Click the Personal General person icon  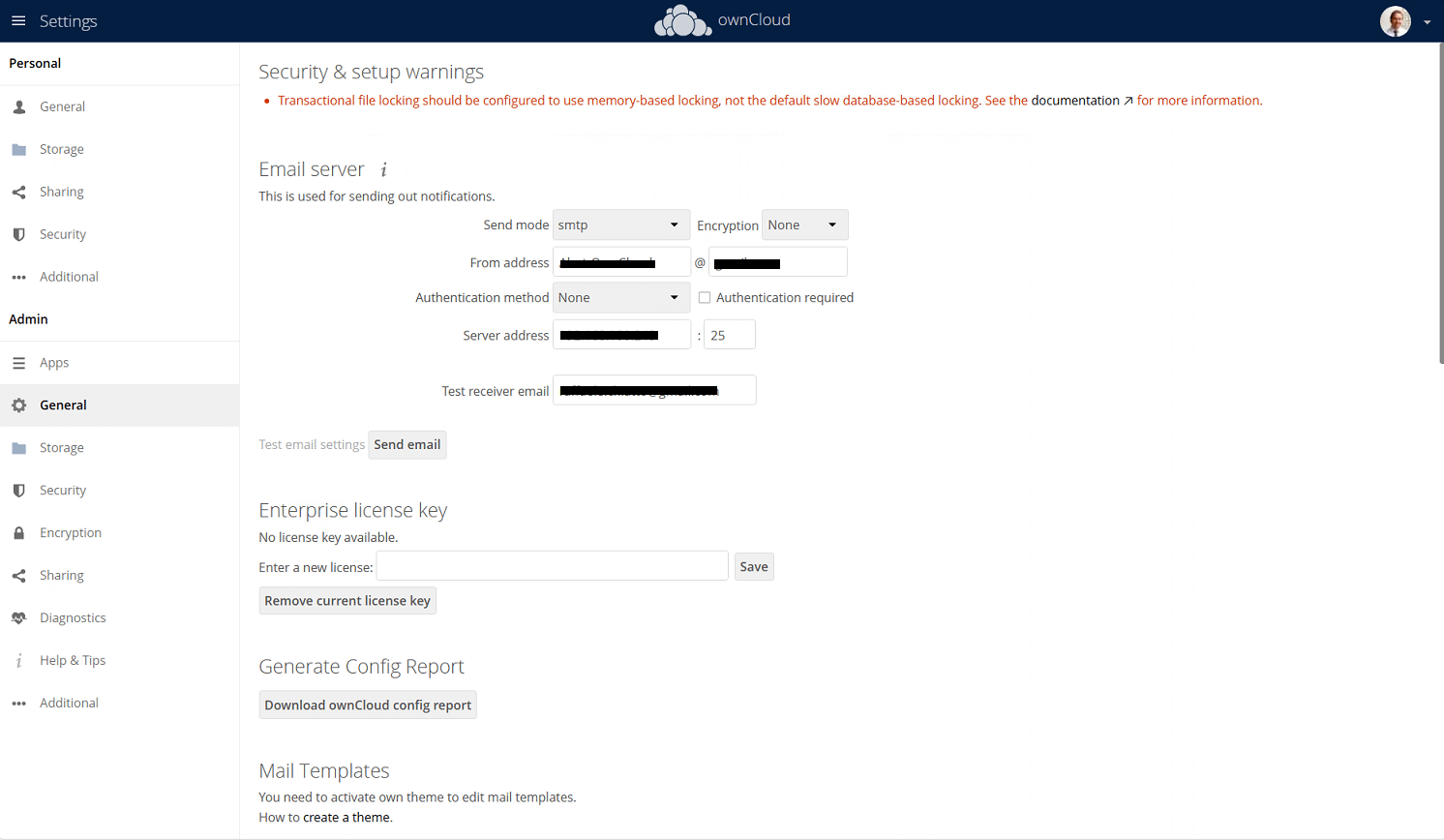tap(18, 107)
